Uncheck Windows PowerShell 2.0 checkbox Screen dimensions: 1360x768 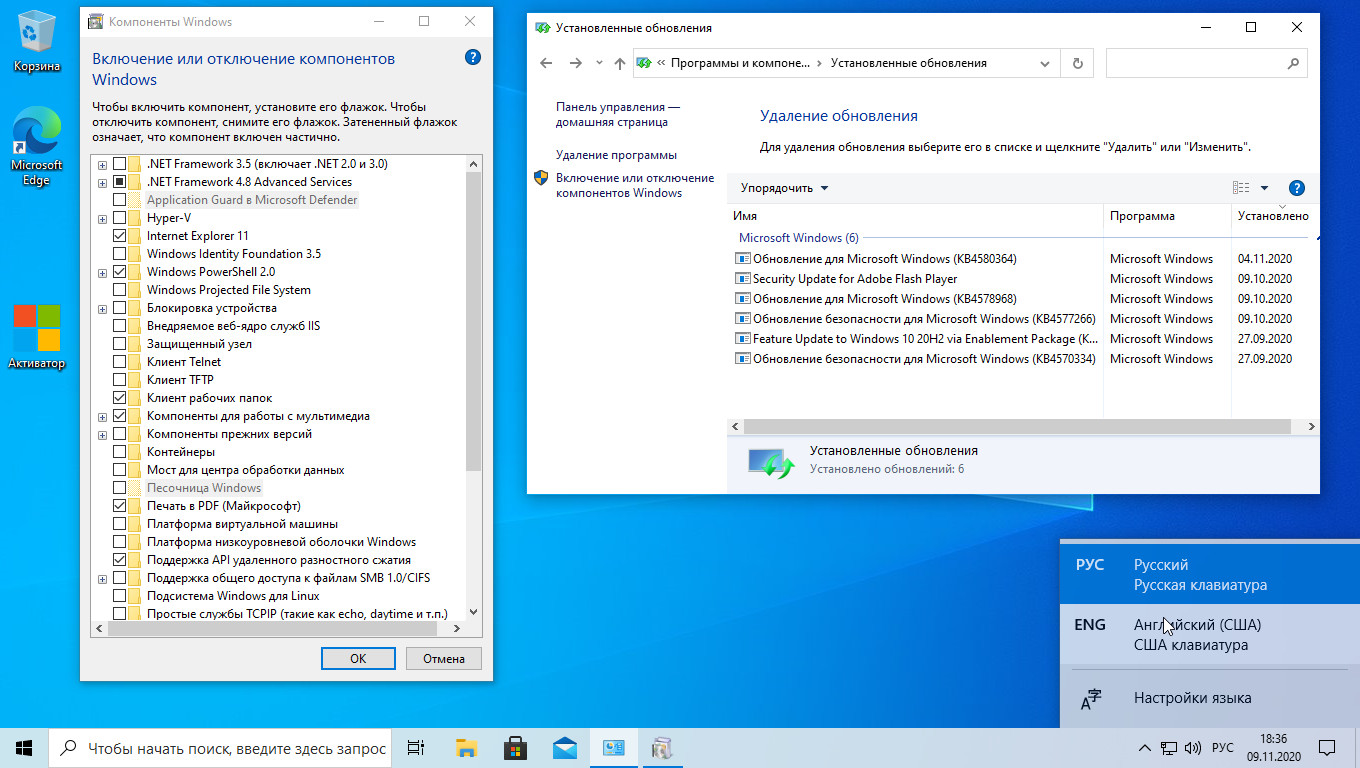coord(120,272)
